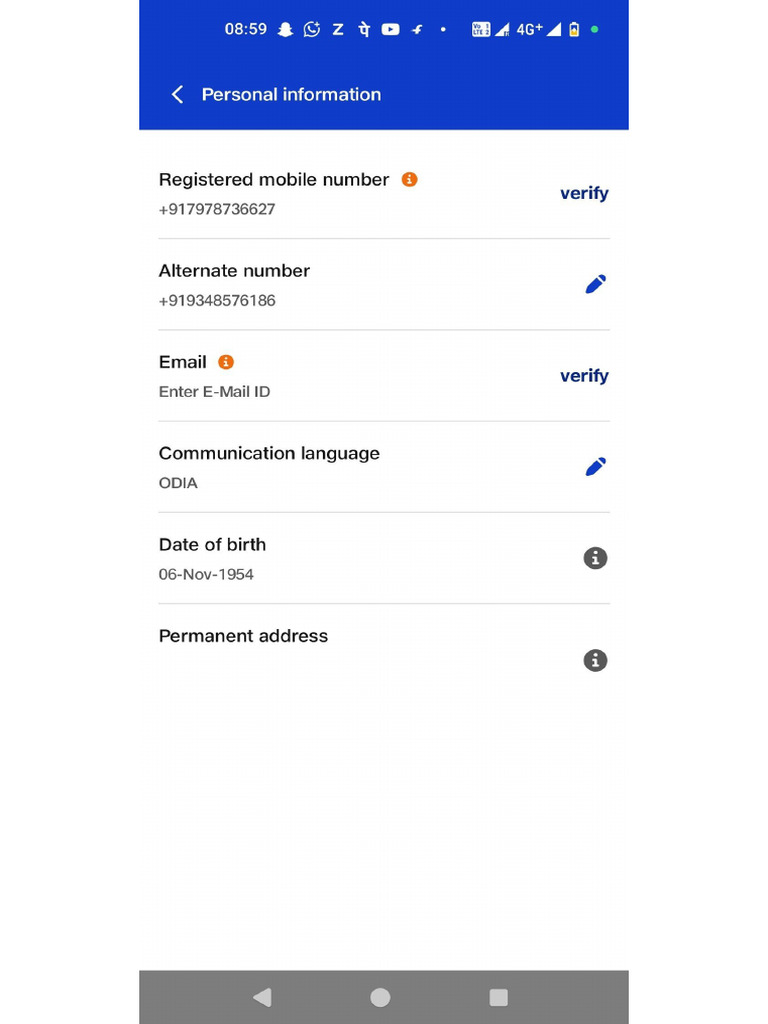Tap the registered number +917978736627
The image size is (768, 1024).
217,210
